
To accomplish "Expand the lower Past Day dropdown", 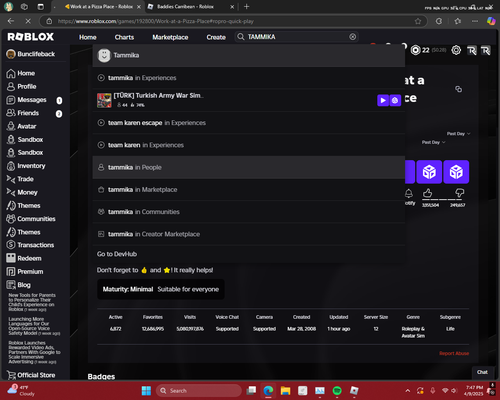I will (x=433, y=142).
